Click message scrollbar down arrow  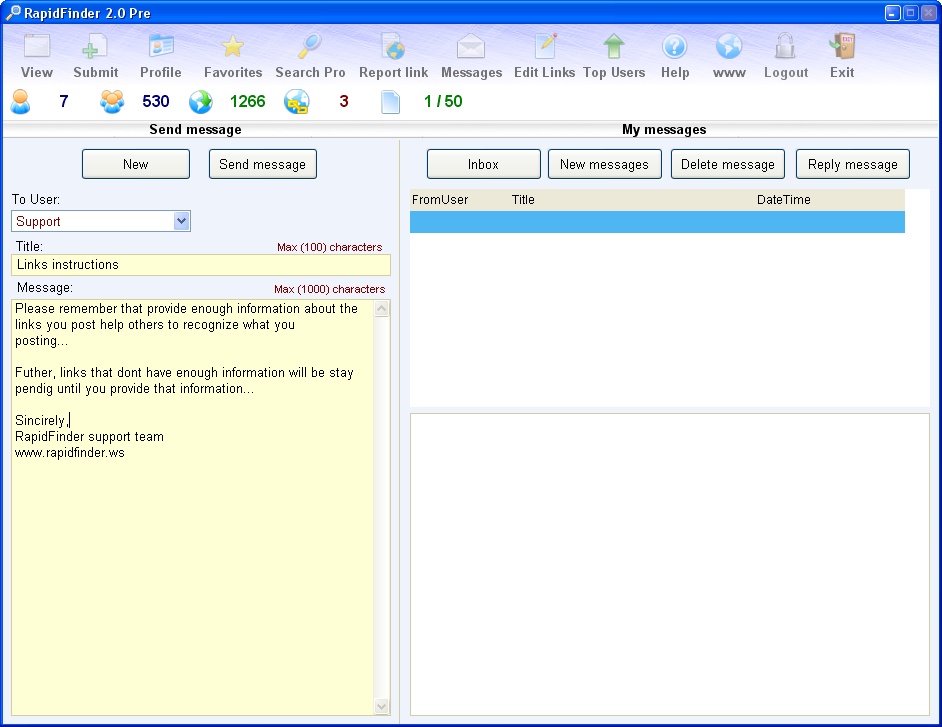[x=381, y=706]
